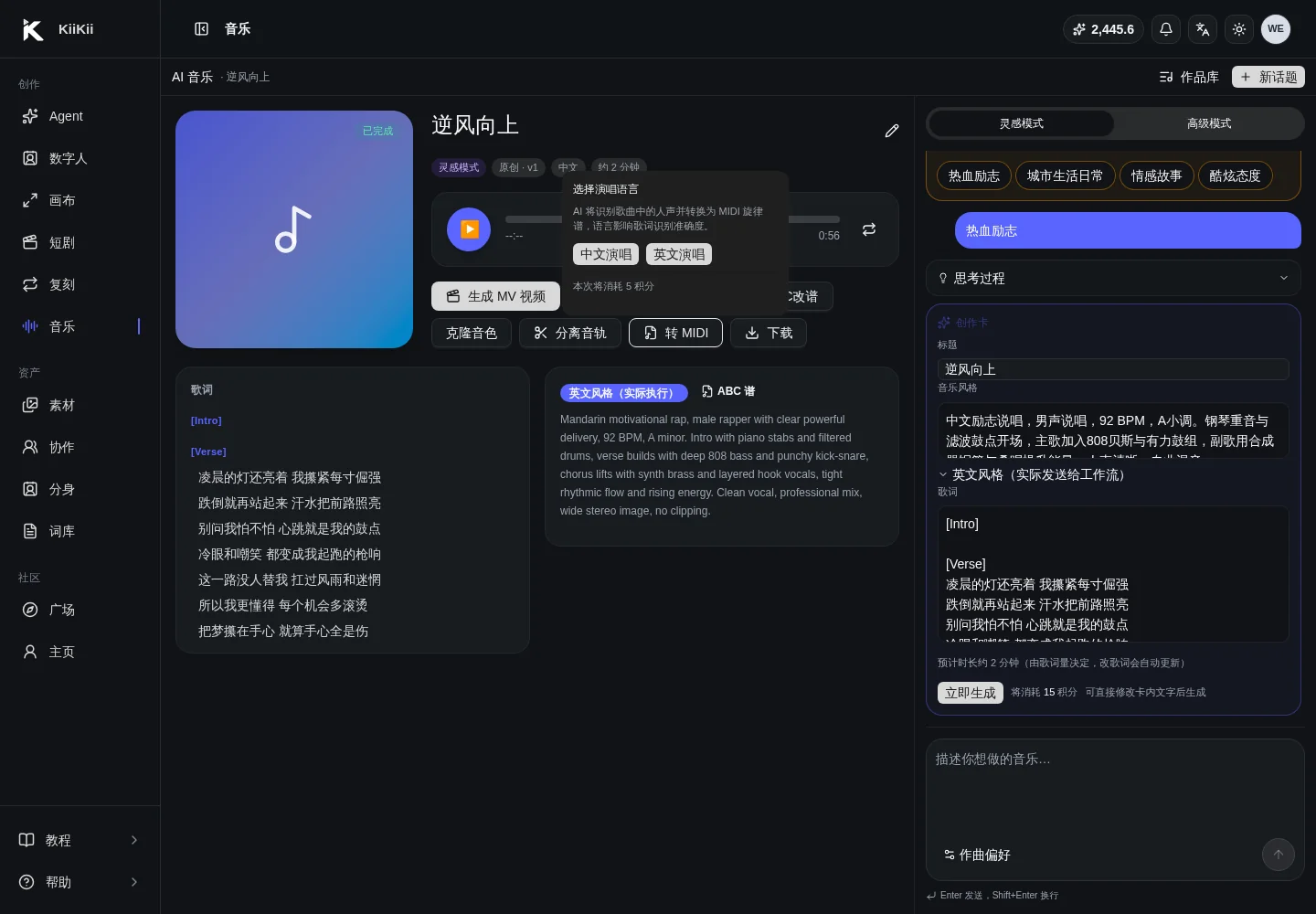1316x914 pixels.
Task: Expand 教程 menu in sidebar
Action: [x=80, y=840]
